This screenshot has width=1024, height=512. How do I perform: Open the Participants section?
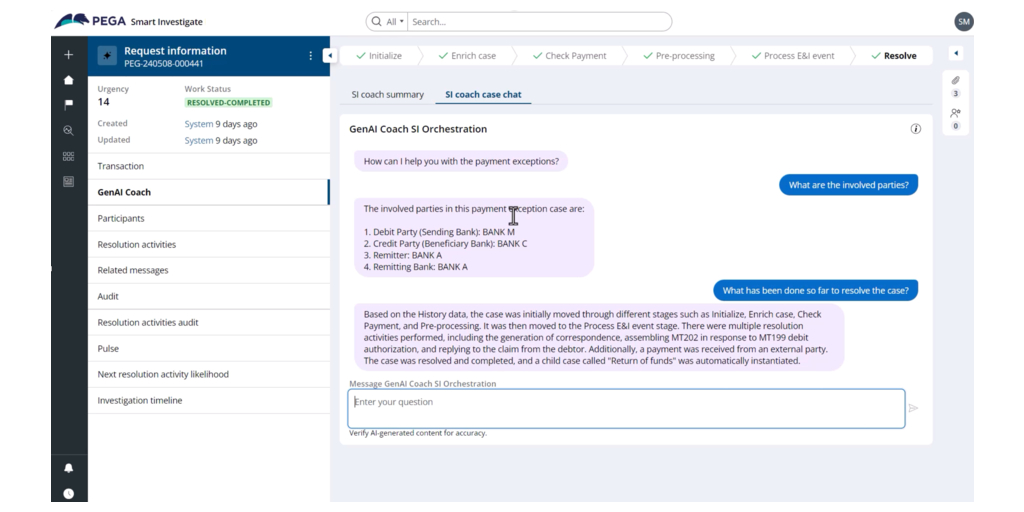[x=209, y=218]
